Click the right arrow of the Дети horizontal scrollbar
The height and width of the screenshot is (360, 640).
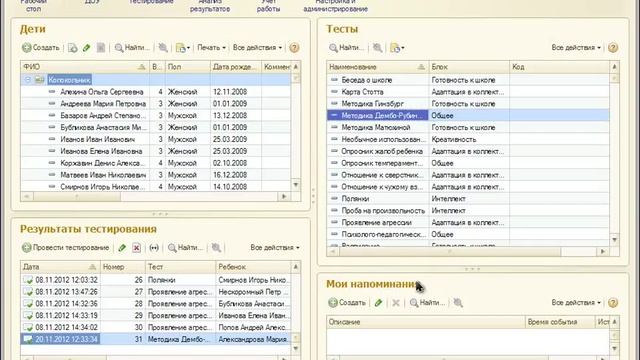(x=284, y=197)
